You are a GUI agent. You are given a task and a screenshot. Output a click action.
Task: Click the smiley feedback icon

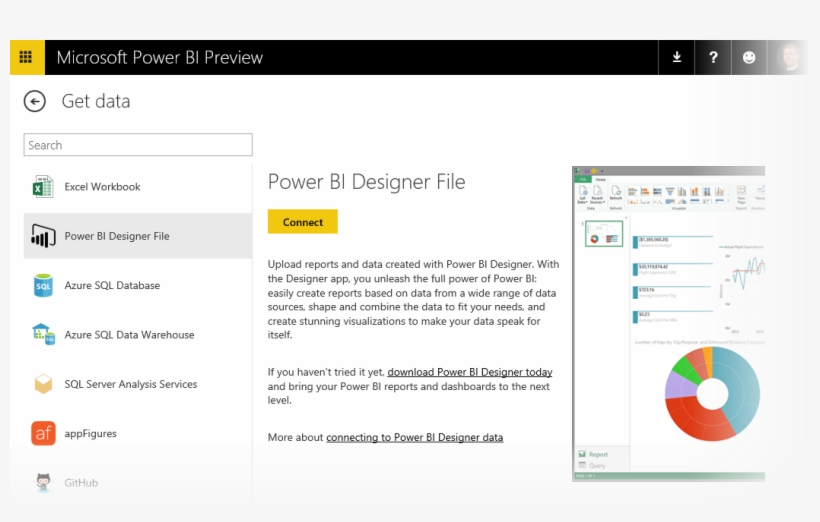click(749, 57)
